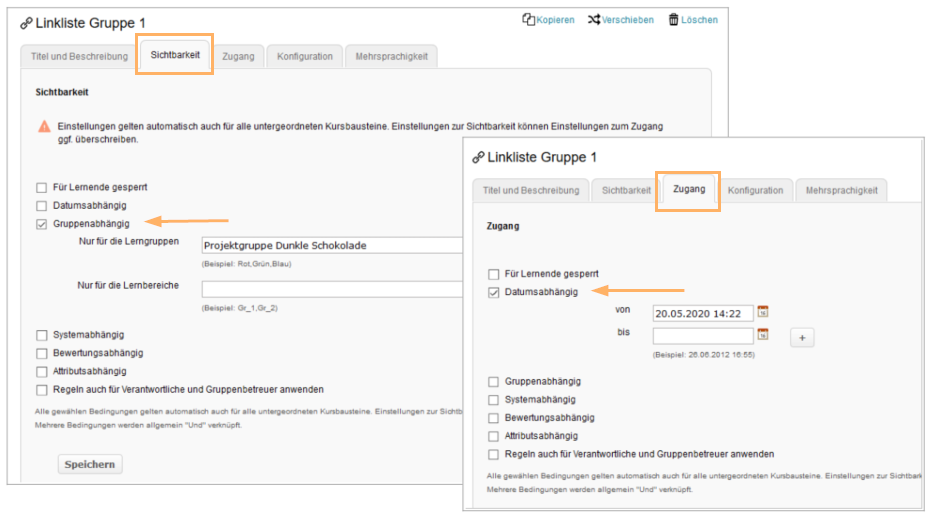Click the 'Nur für die Lerngruppen' field

(x=330, y=245)
